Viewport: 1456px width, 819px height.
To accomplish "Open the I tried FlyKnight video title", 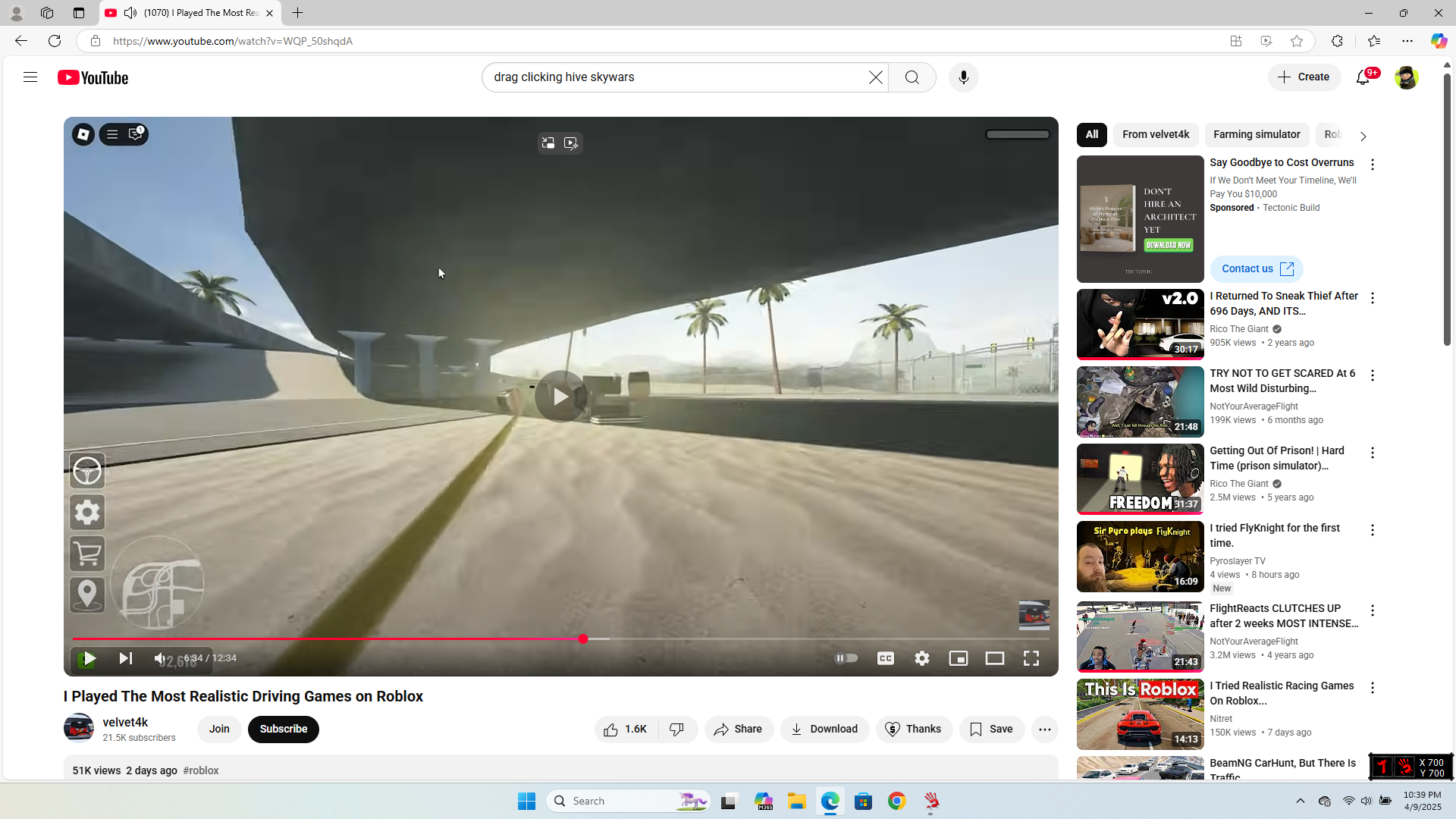I will (1275, 535).
